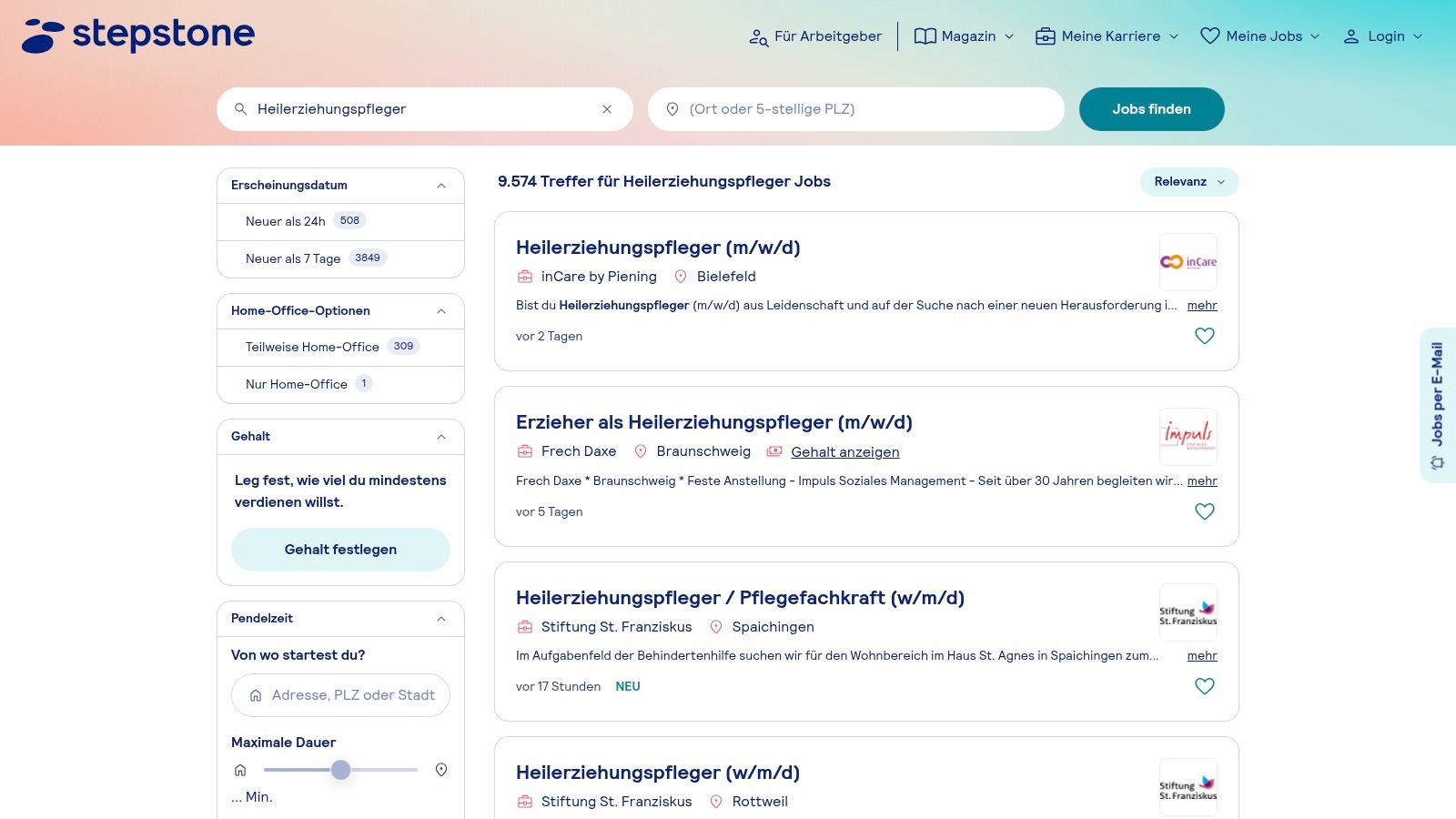This screenshot has height=819, width=1456.
Task: Clear the search field with X icon
Action: click(607, 109)
